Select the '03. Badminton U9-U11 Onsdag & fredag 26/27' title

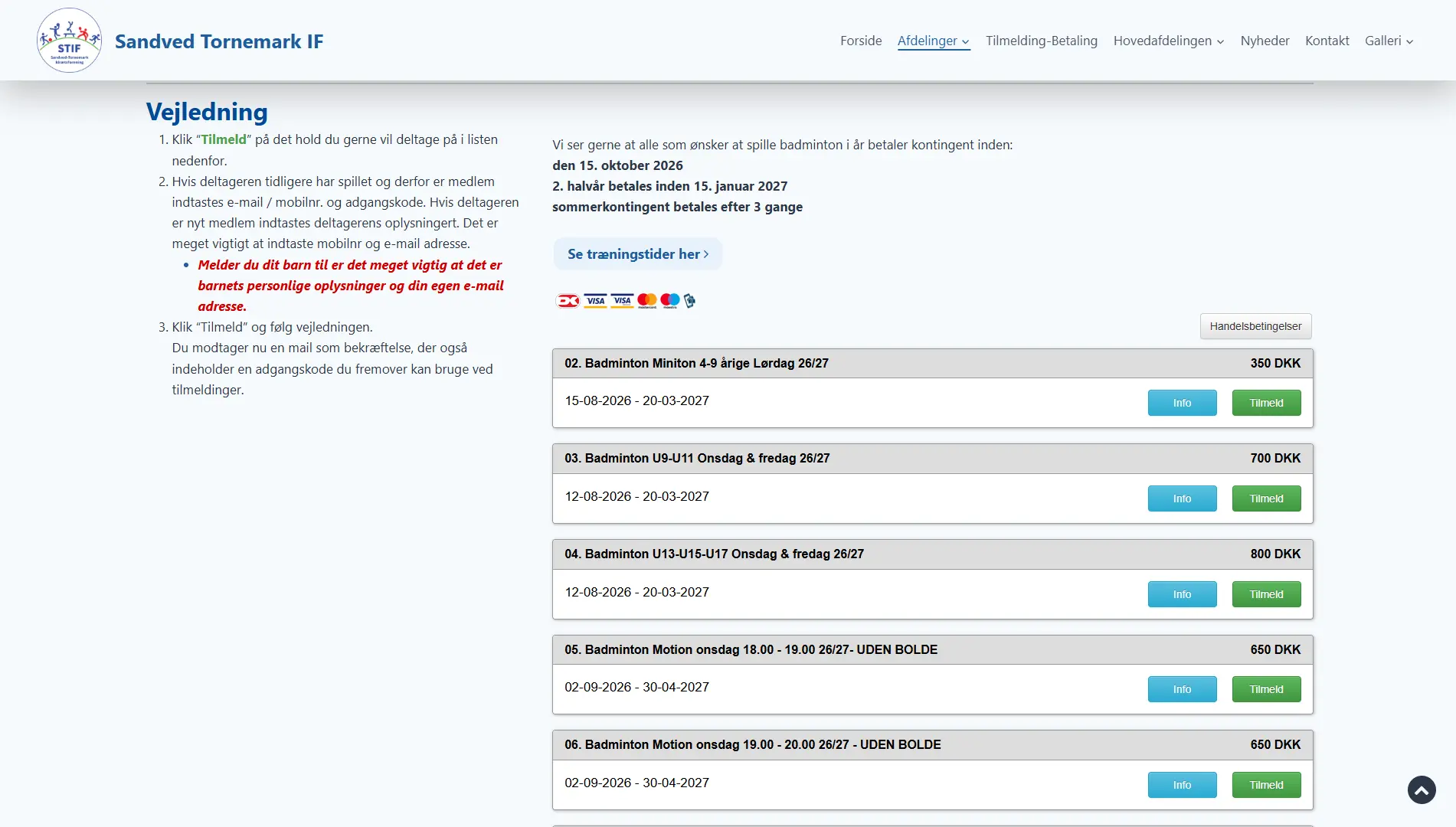click(x=697, y=458)
